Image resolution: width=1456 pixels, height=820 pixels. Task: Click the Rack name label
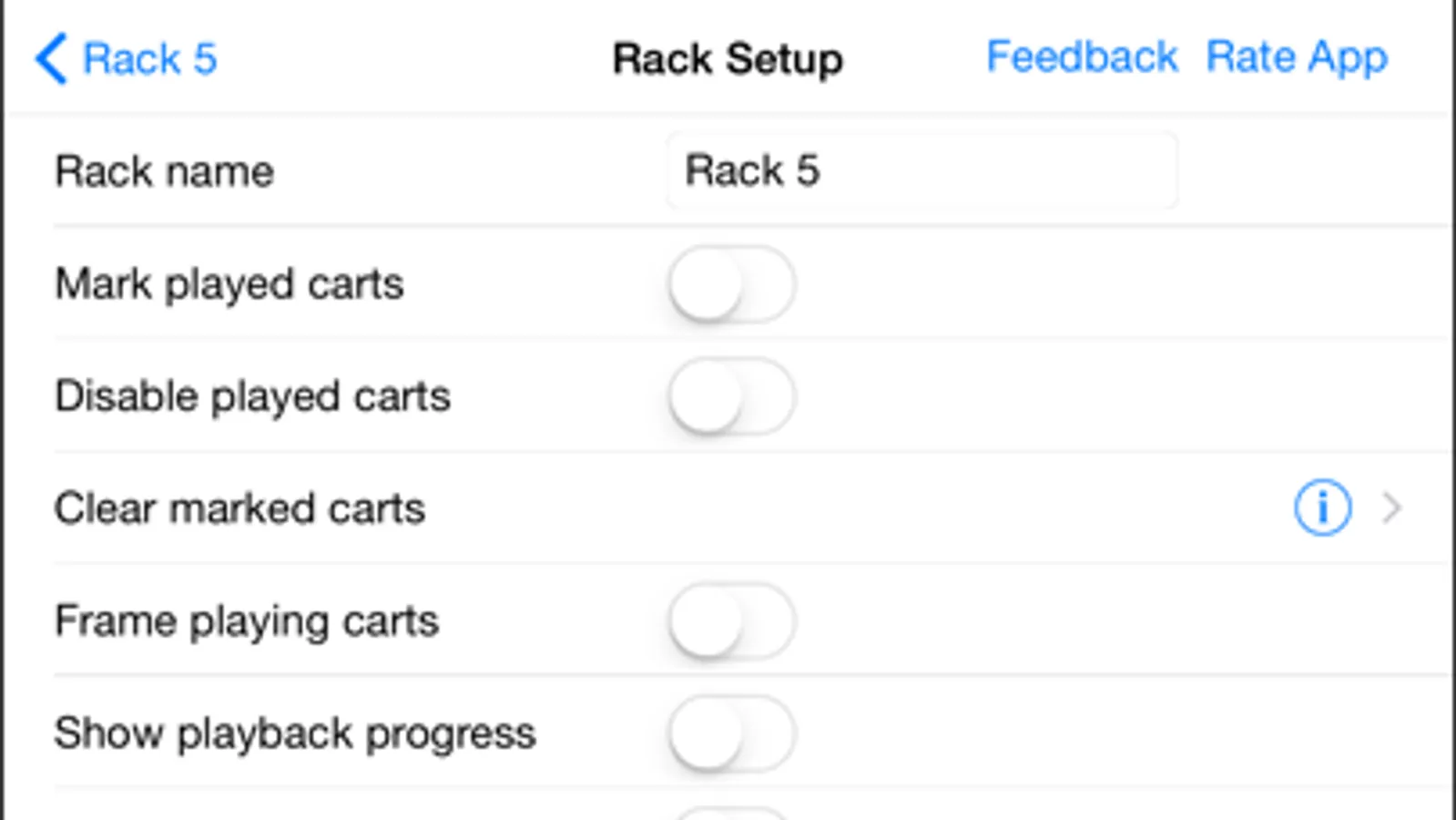(165, 171)
